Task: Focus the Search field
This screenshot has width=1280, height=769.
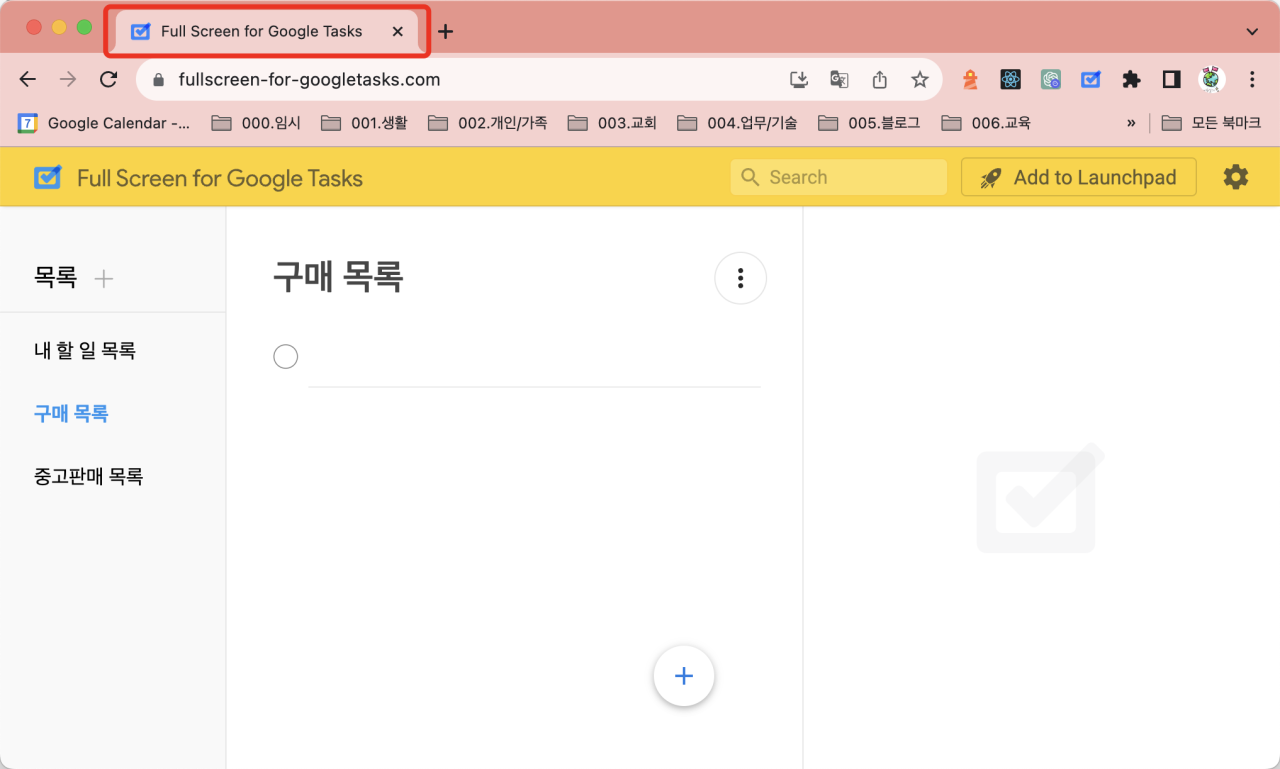Action: 839,177
